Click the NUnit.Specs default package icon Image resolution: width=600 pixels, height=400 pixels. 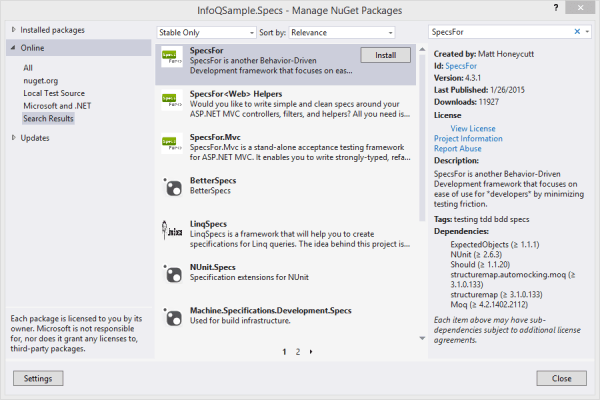coord(173,274)
